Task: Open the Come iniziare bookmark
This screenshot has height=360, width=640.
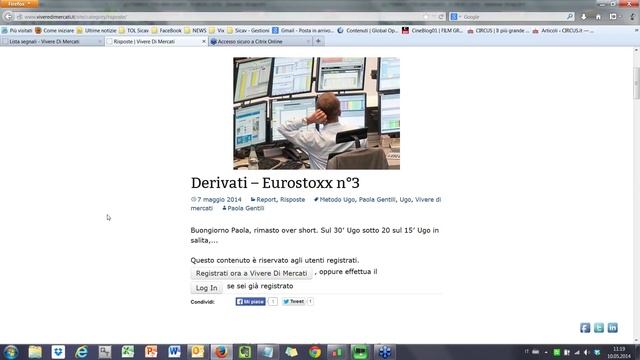Action: coord(55,31)
